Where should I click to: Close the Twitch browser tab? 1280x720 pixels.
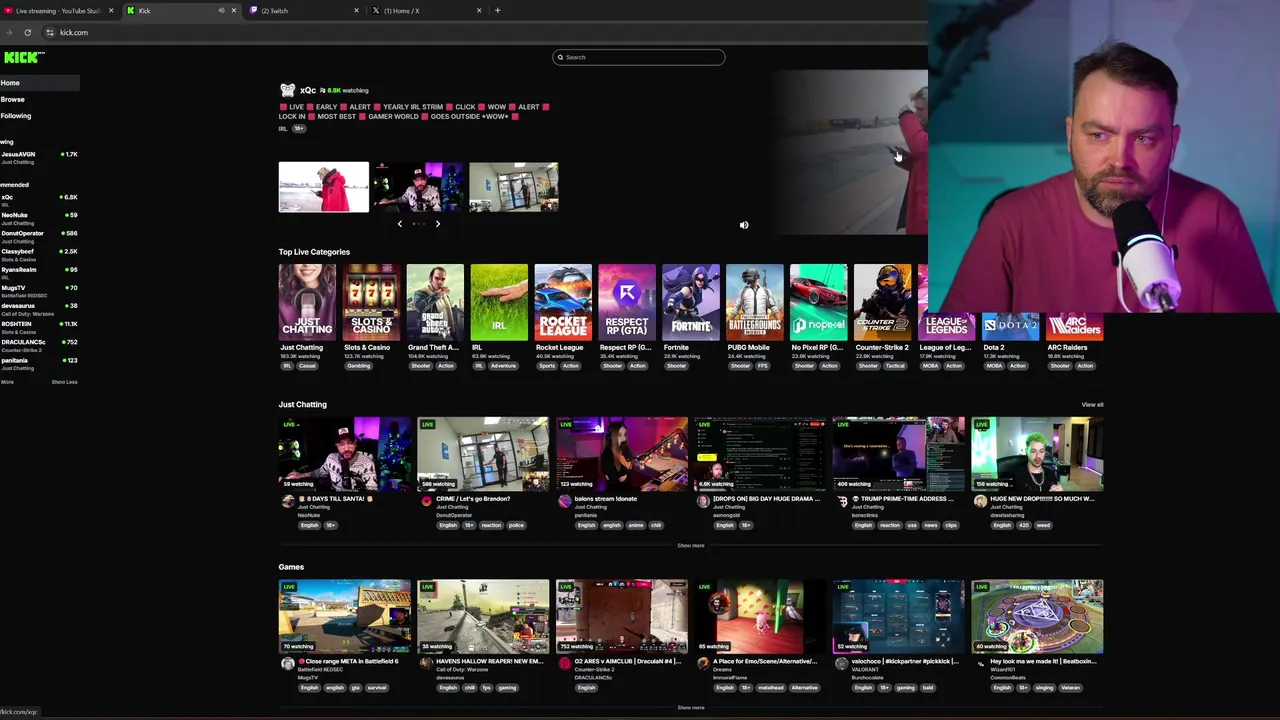[356, 10]
